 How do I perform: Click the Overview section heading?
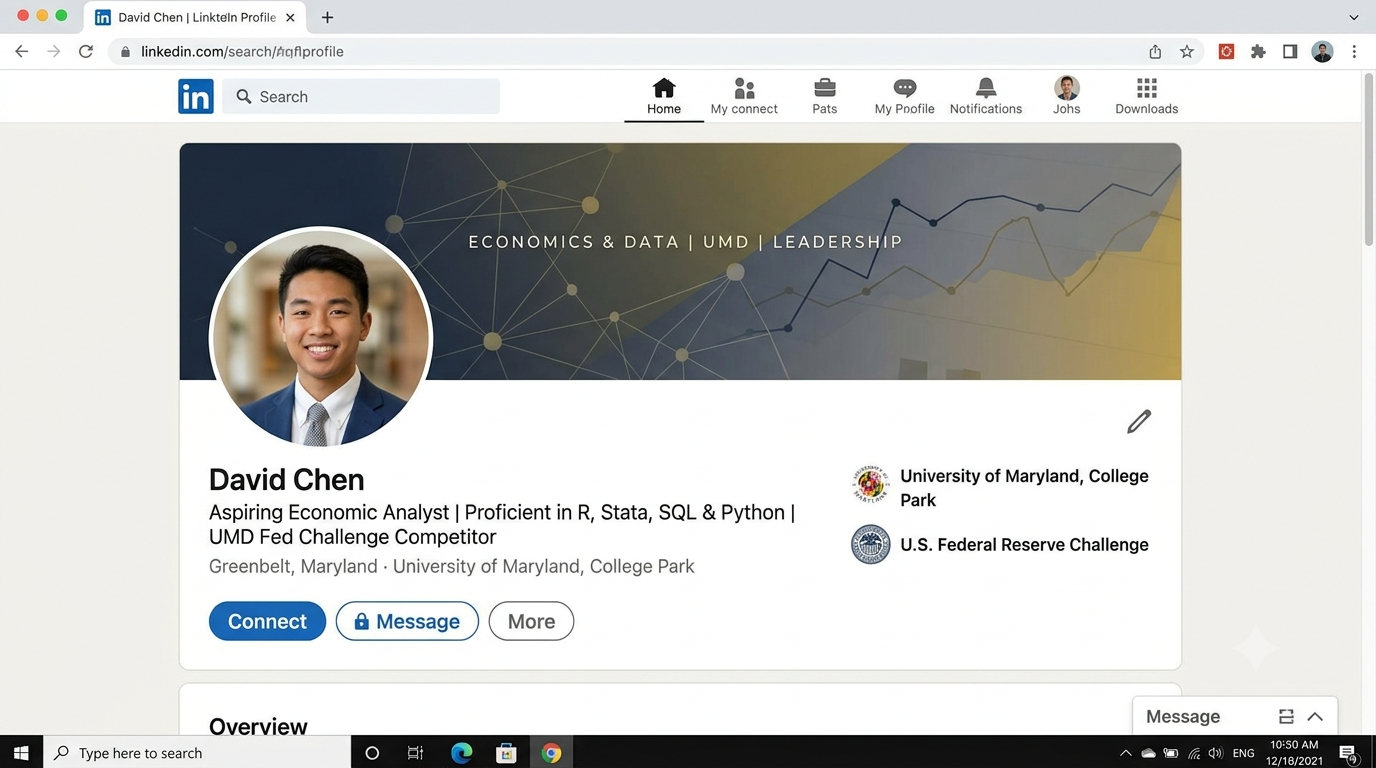[258, 727]
